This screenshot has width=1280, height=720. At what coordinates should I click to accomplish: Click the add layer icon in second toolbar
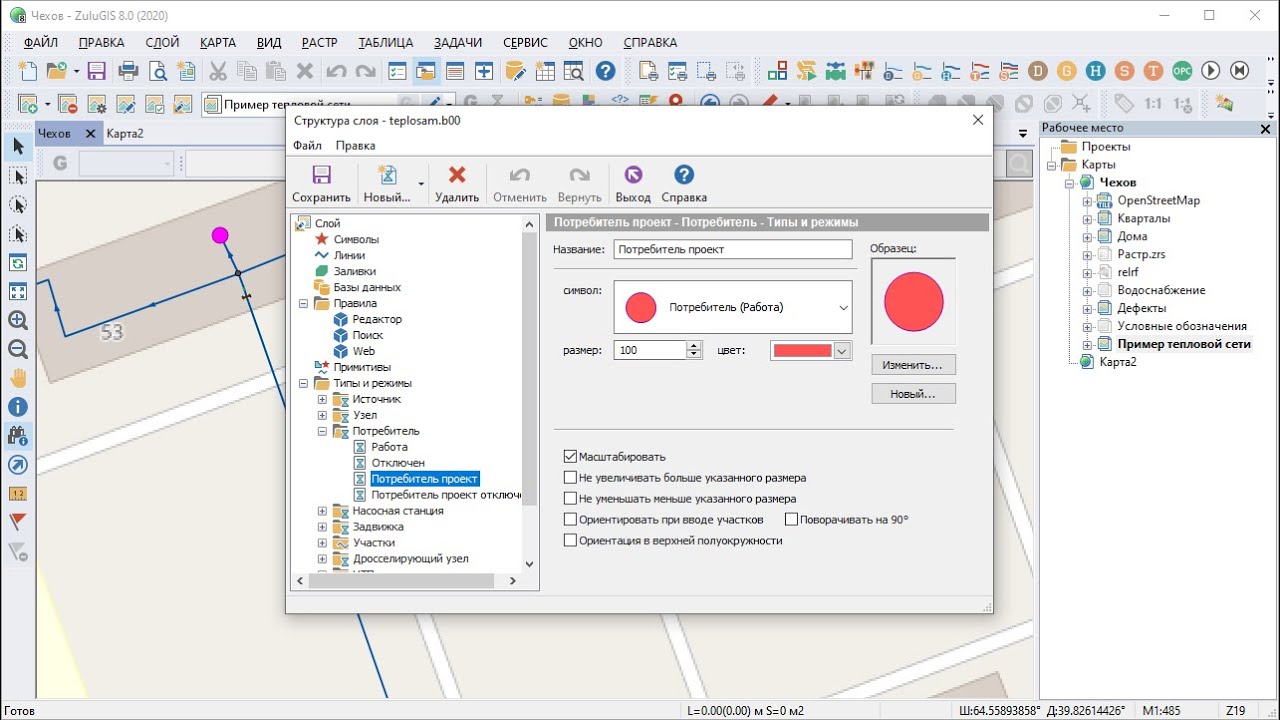coord(28,104)
